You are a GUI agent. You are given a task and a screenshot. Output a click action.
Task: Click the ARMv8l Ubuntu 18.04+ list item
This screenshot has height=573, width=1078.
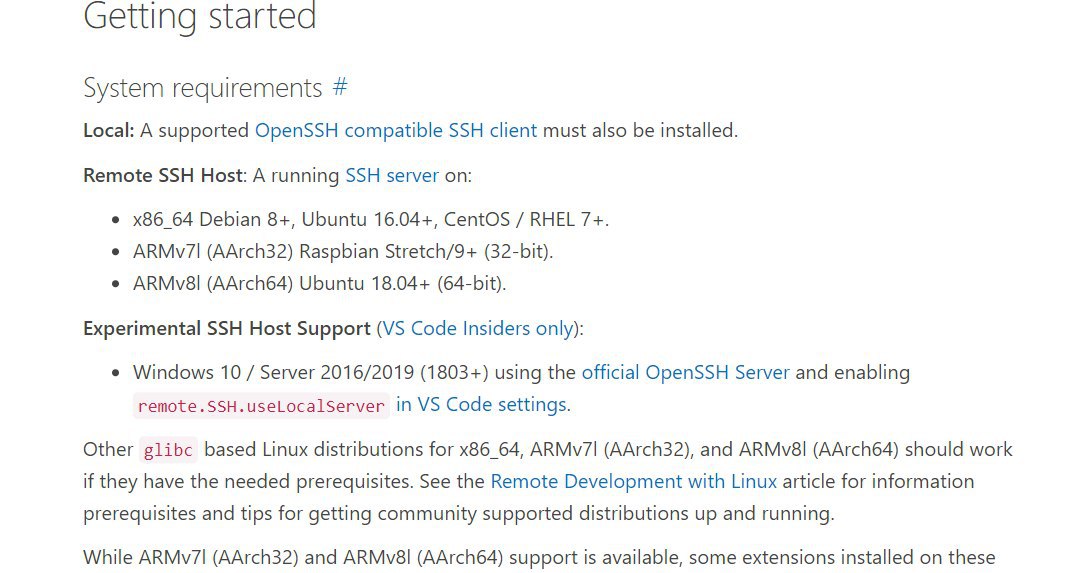pos(320,283)
